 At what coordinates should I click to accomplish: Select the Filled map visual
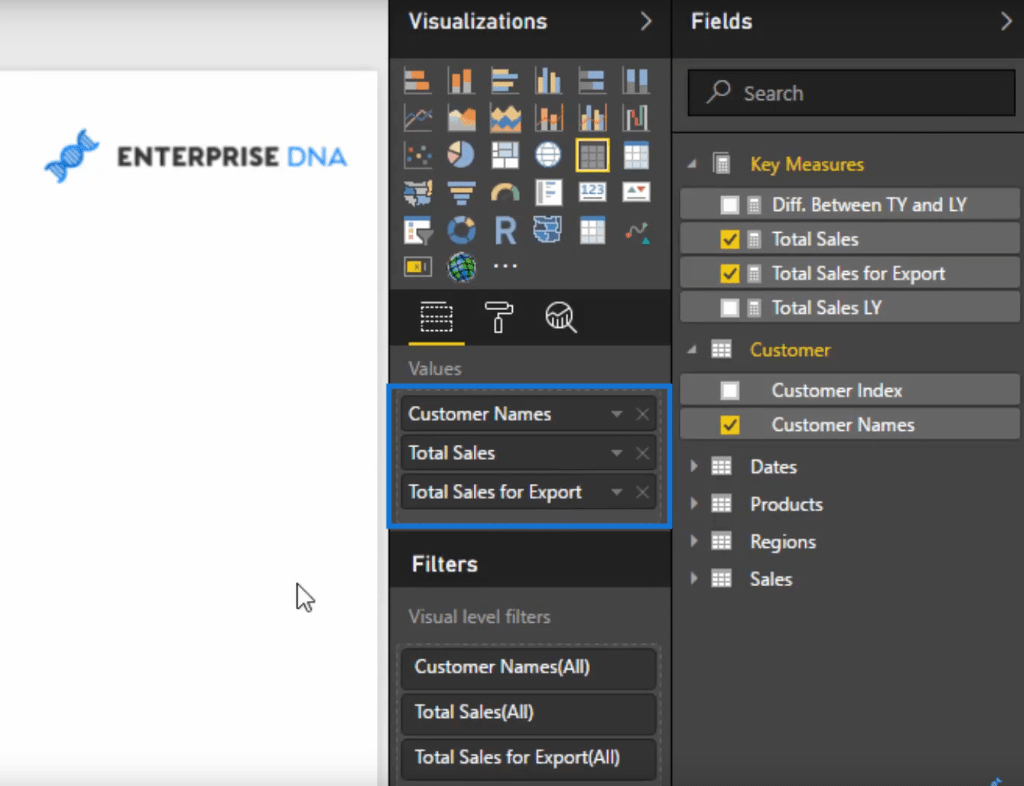click(417, 193)
